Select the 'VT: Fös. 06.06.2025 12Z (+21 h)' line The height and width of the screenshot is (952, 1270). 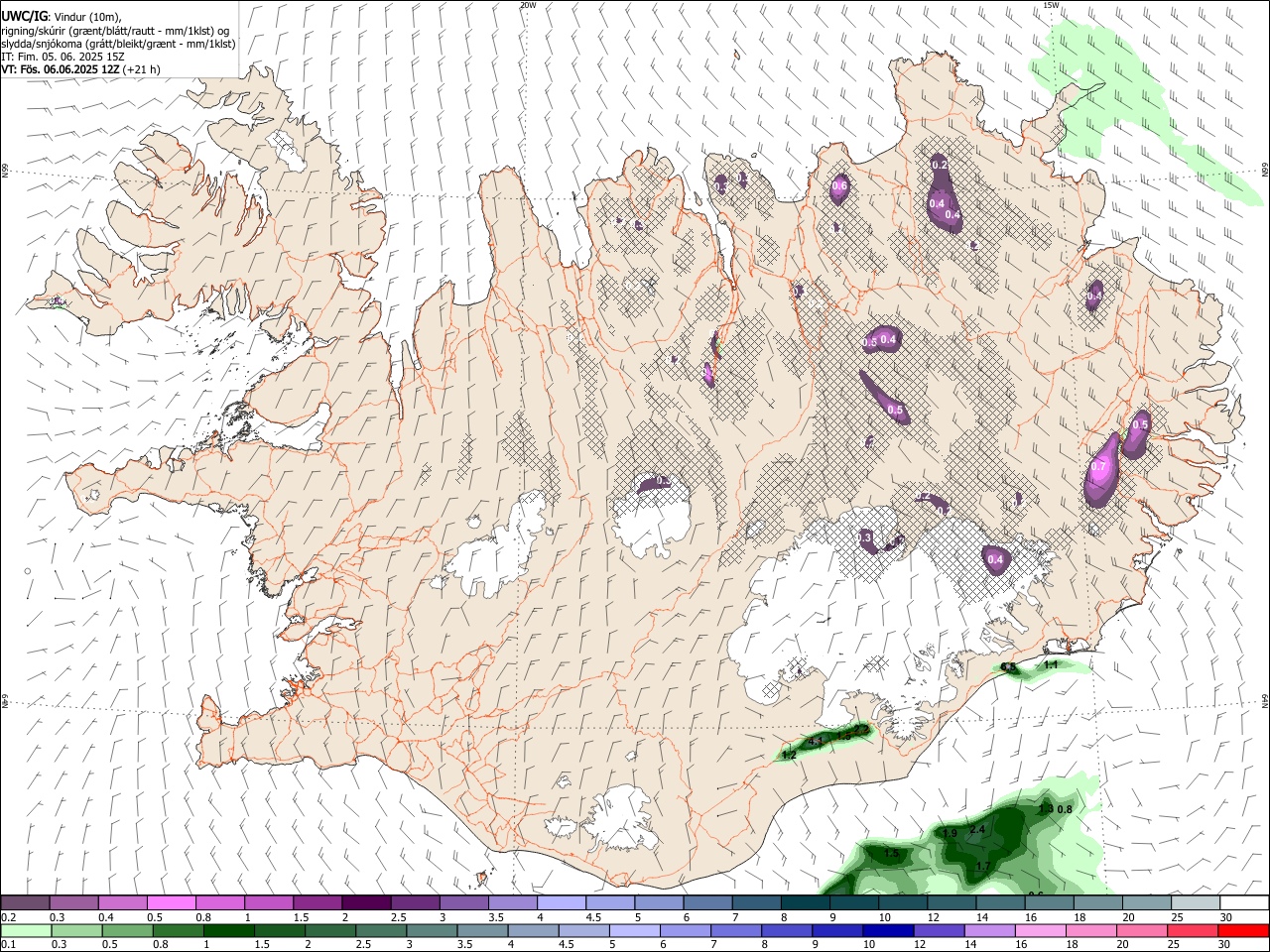[80, 69]
